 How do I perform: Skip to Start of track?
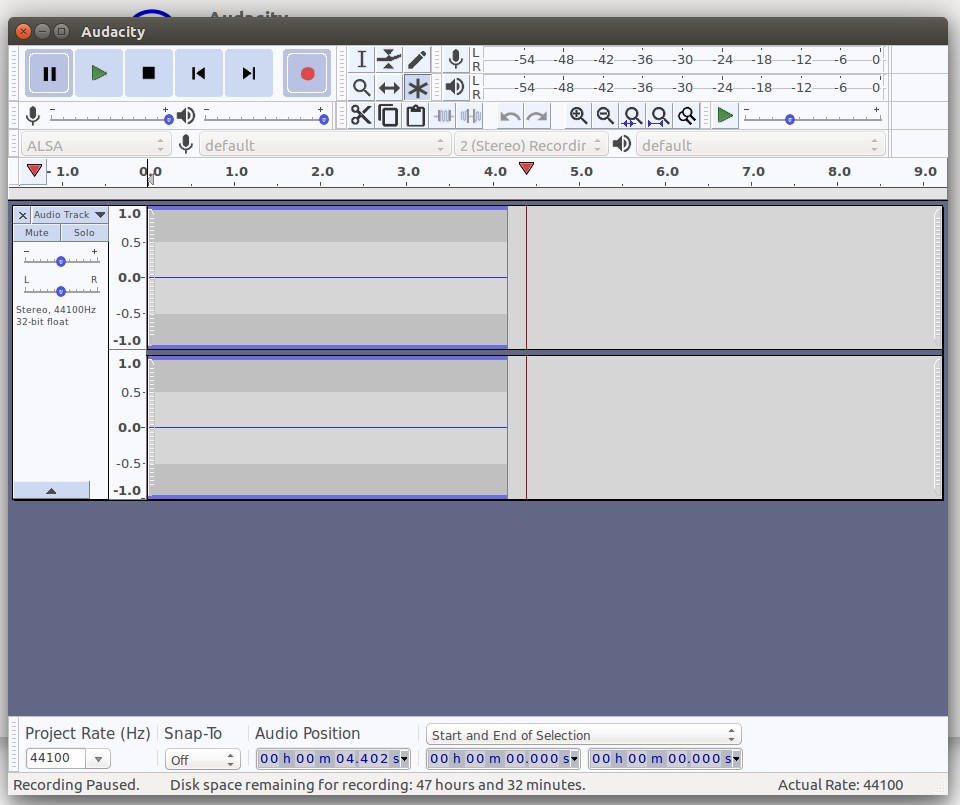(x=199, y=73)
